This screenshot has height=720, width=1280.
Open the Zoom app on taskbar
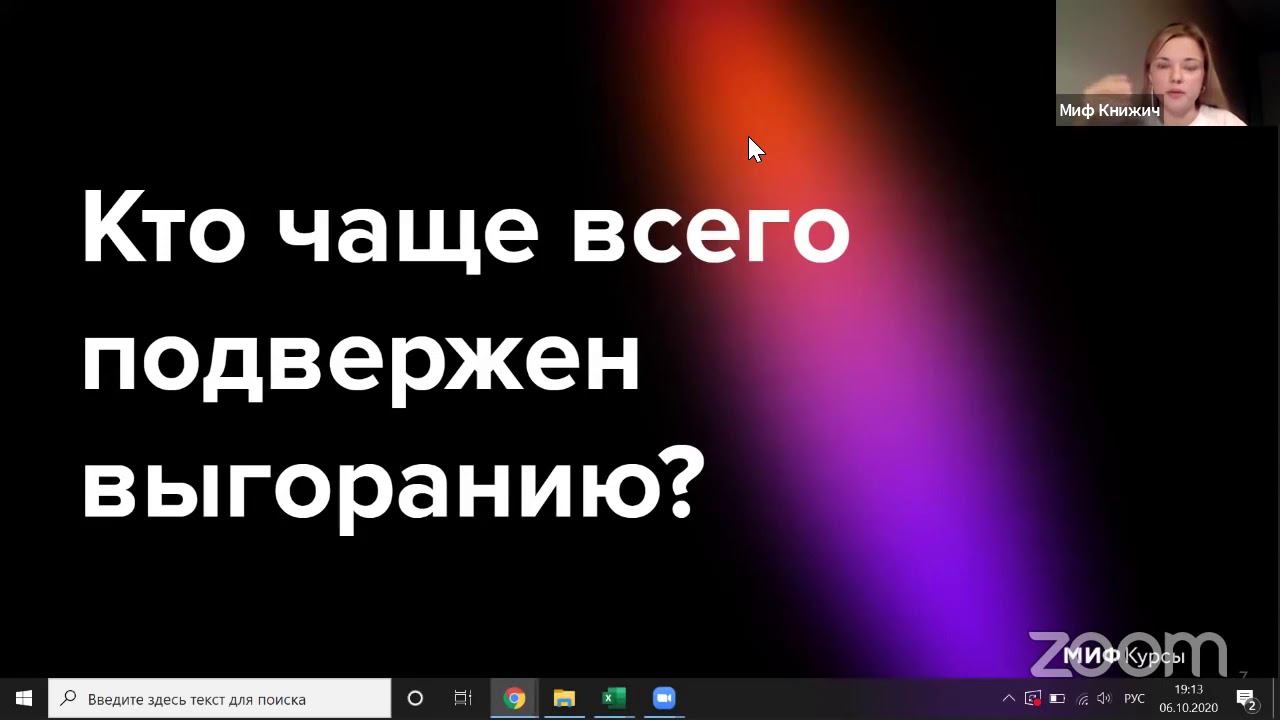pyautogui.click(x=664, y=698)
